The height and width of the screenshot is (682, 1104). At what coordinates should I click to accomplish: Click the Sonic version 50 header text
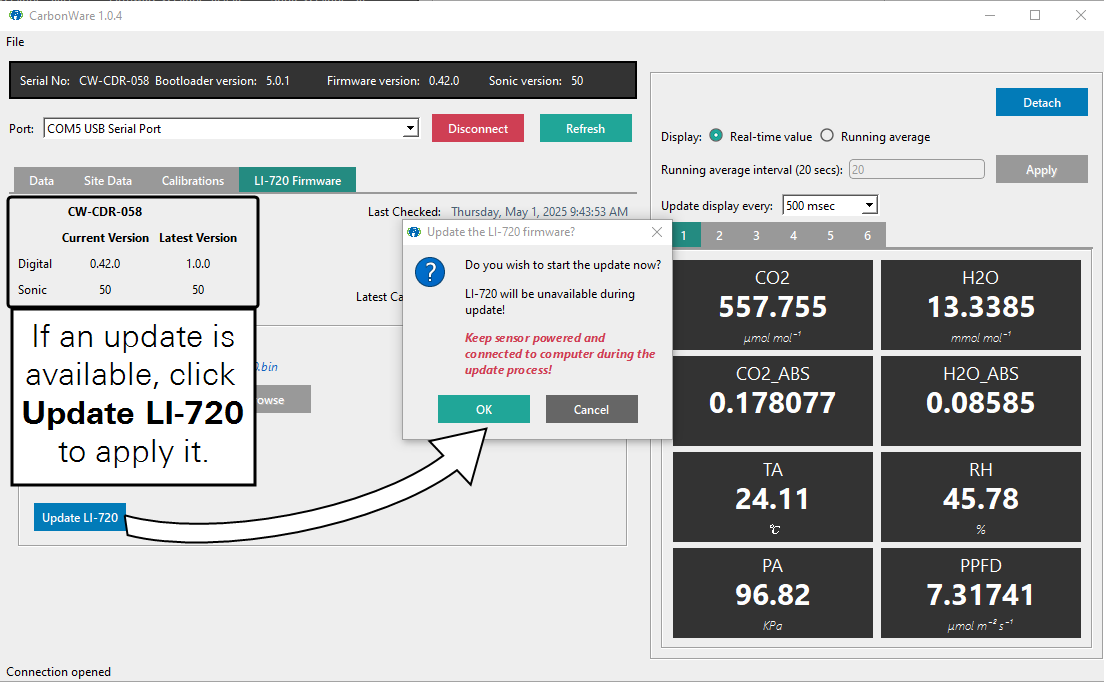(536, 80)
